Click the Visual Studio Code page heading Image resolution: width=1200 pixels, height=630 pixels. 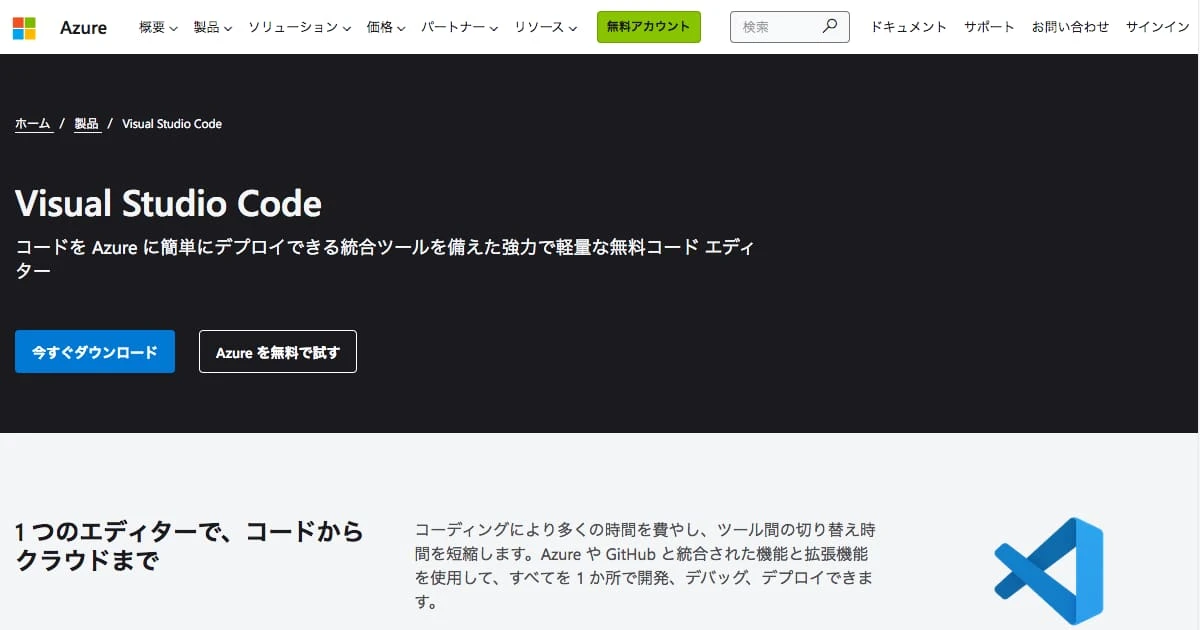pyautogui.click(x=168, y=204)
